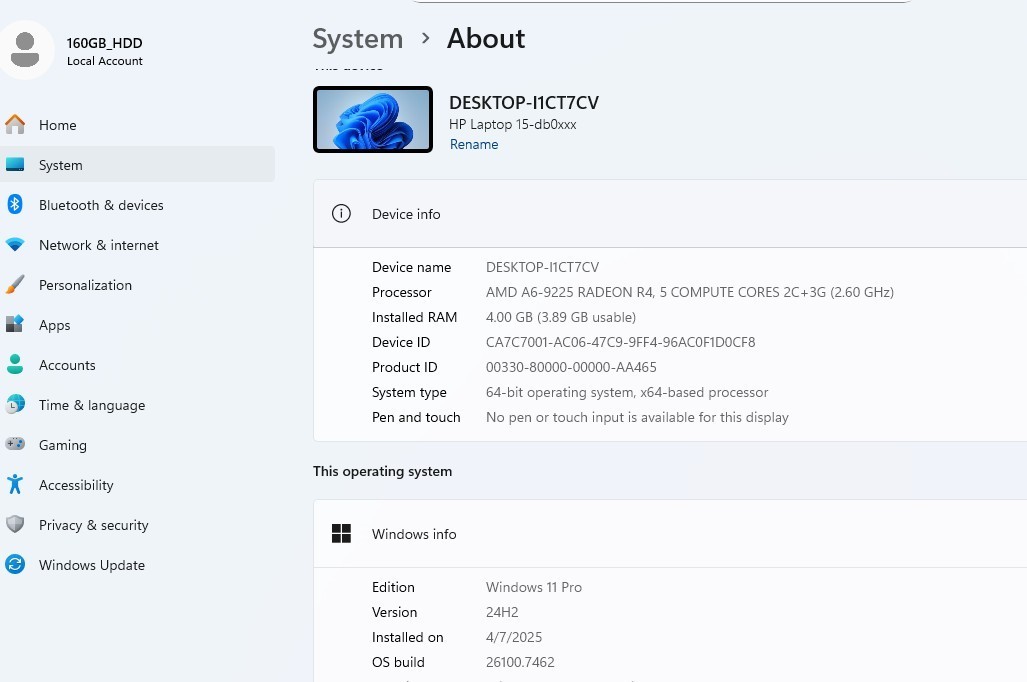Viewport: 1027px width, 682px height.
Task: Click the Windows 11 Pro edition value
Action: tap(534, 586)
